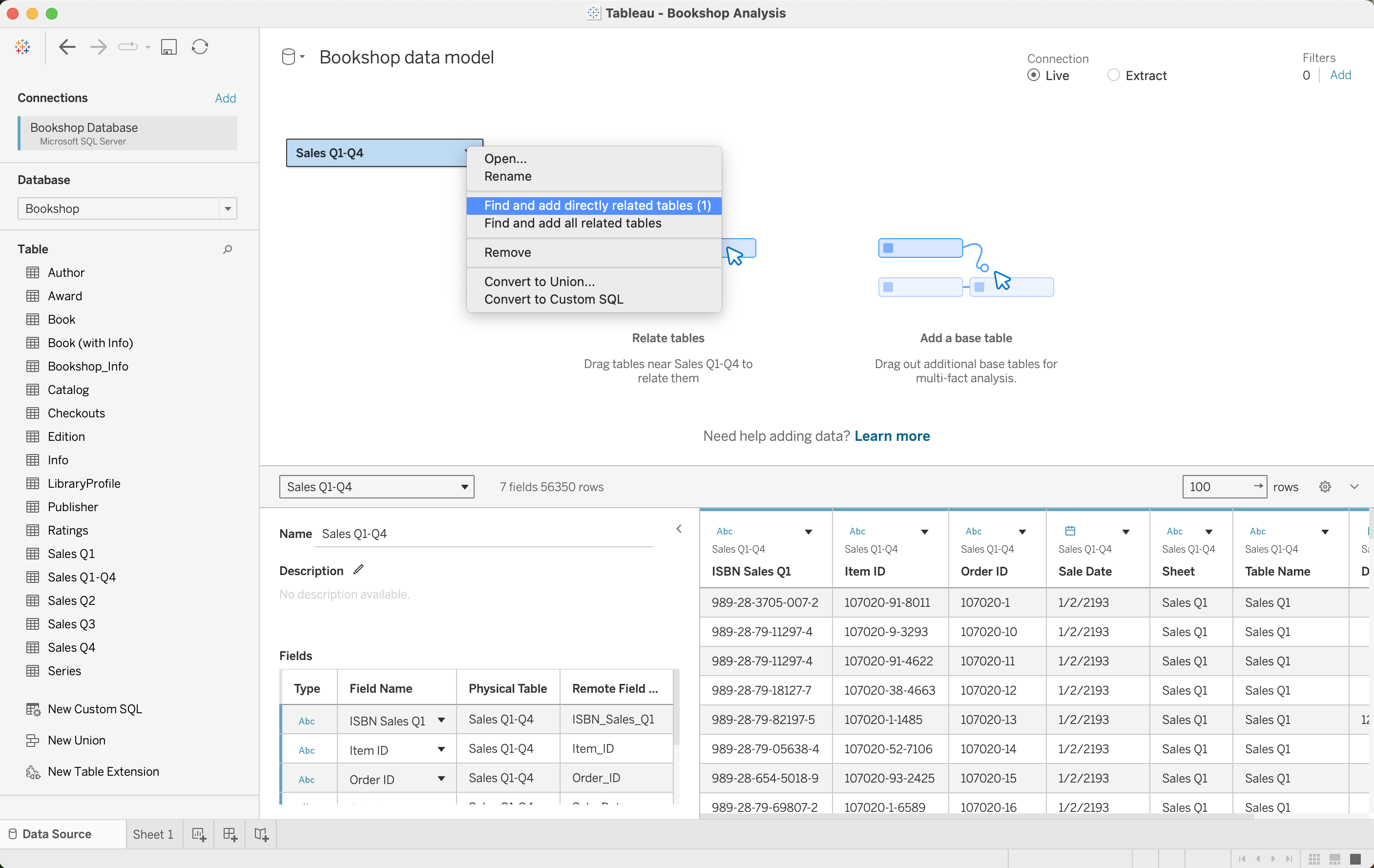Select the Extract connection option
Image resolution: width=1374 pixels, height=868 pixels.
click(x=1113, y=75)
